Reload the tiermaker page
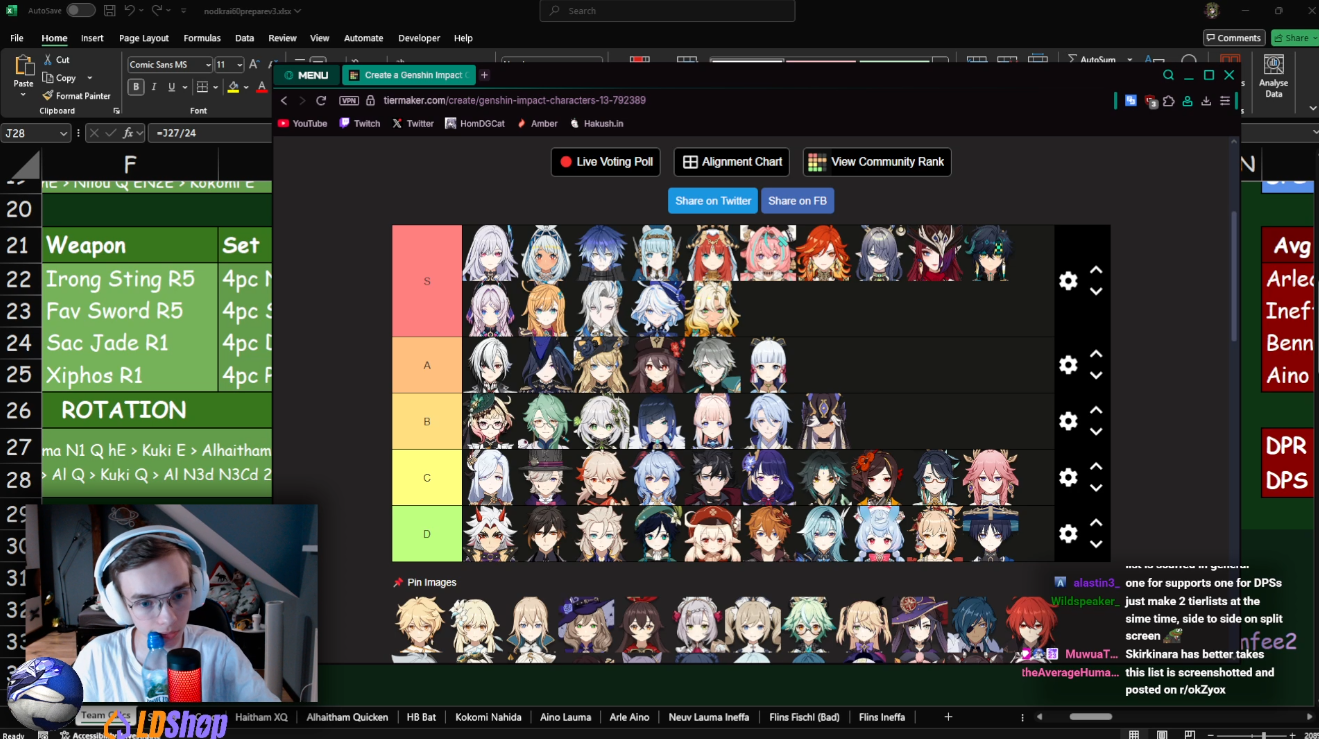 pyautogui.click(x=321, y=101)
